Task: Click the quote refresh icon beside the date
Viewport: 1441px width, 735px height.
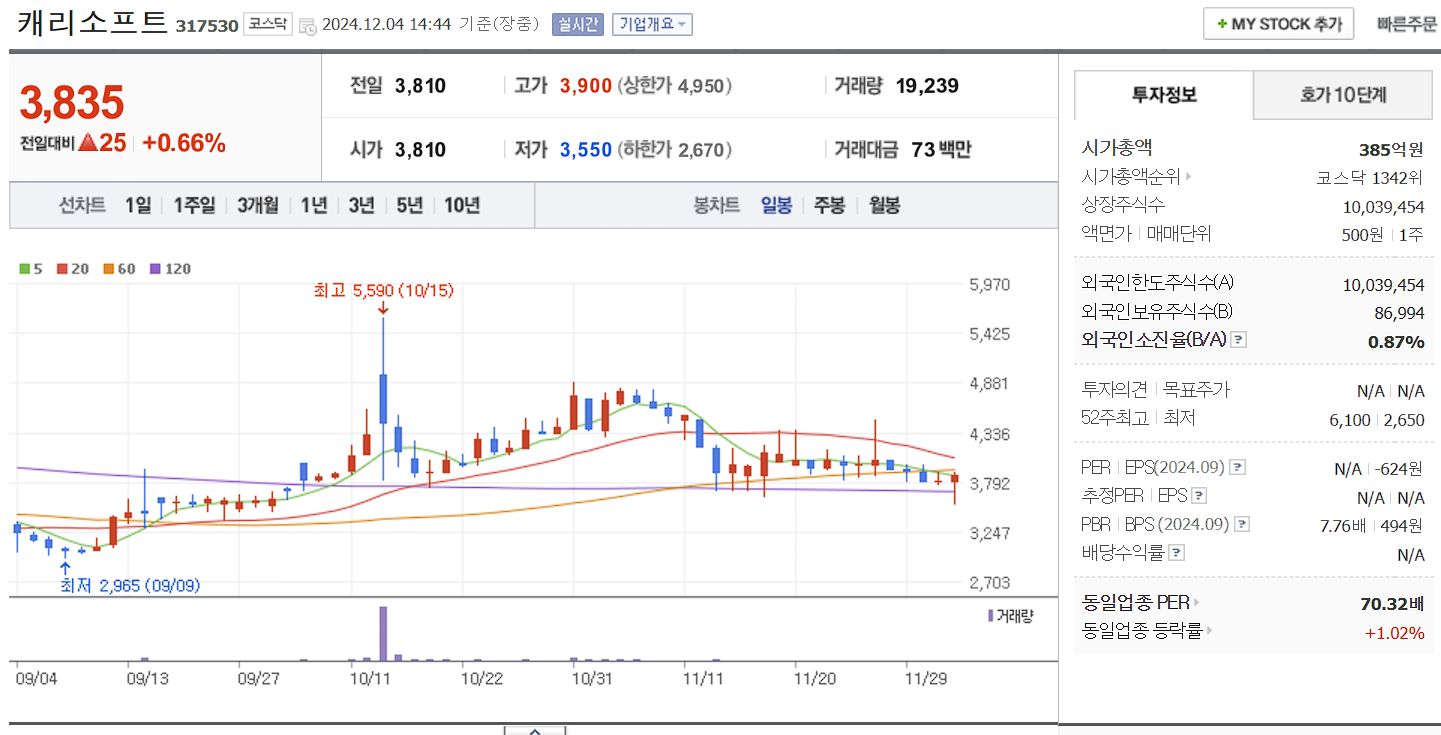Action: pos(308,26)
